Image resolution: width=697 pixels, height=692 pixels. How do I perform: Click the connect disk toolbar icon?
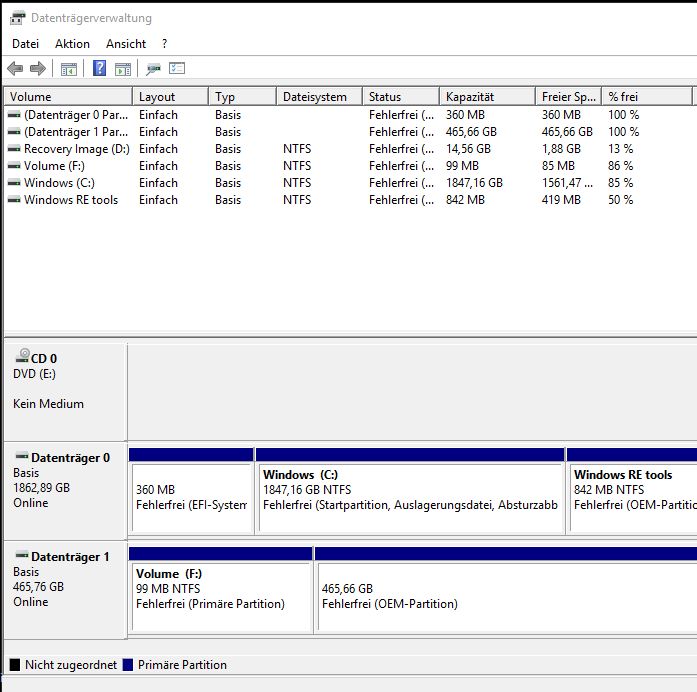tap(153, 69)
